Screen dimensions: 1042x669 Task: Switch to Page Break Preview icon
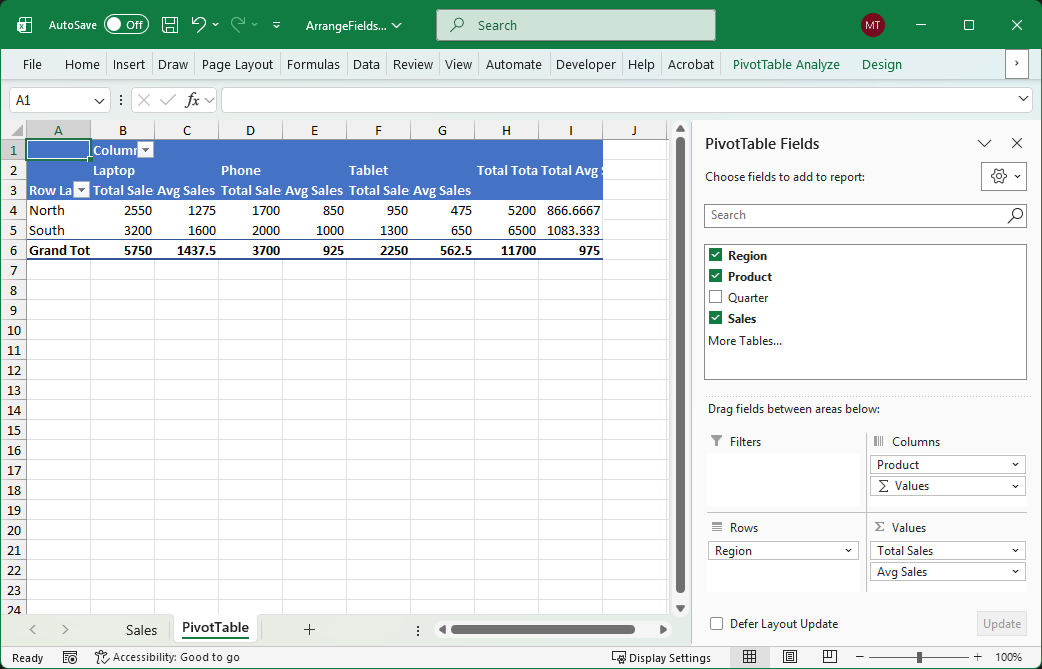coord(829,657)
